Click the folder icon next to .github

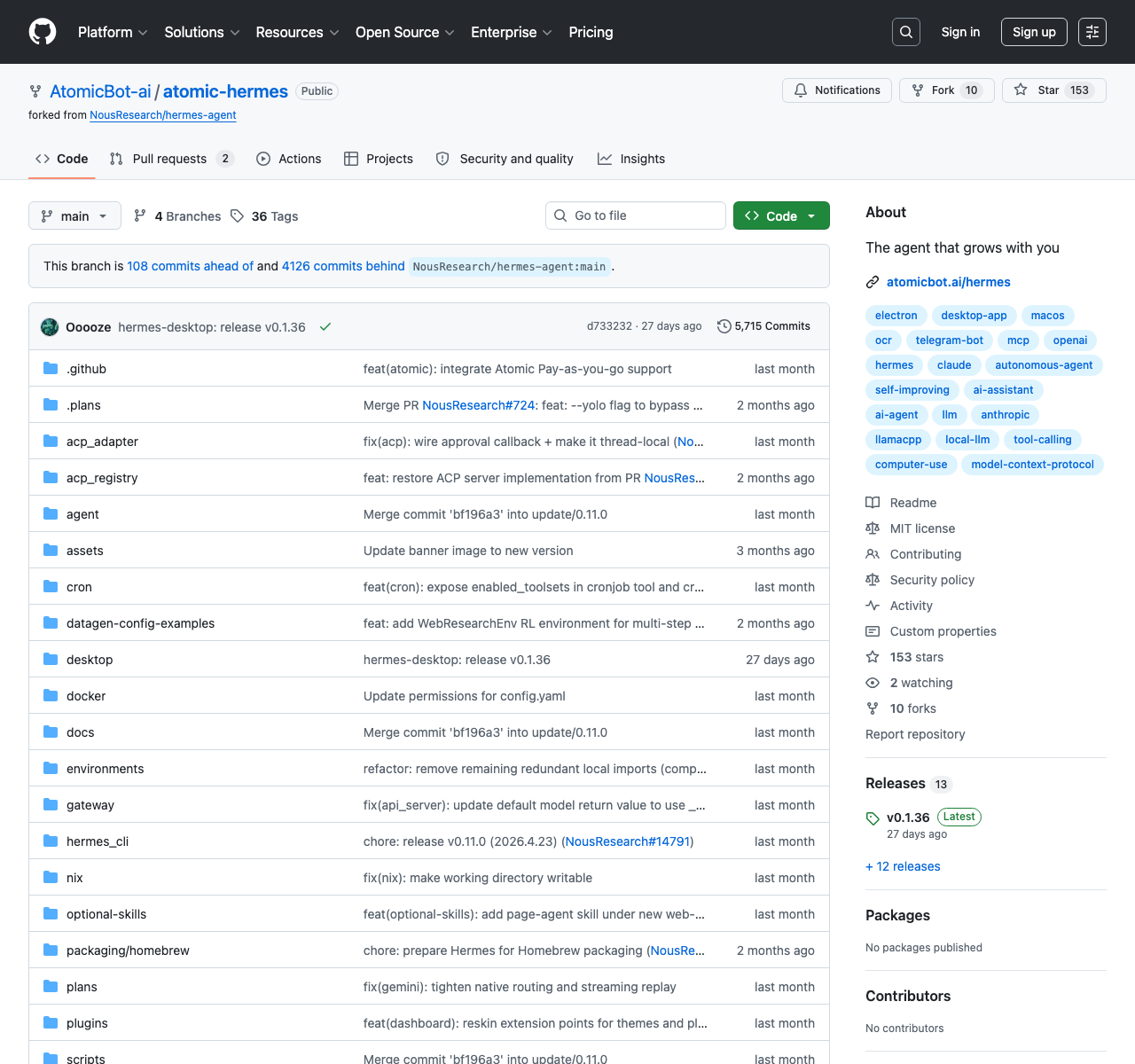[x=51, y=369]
